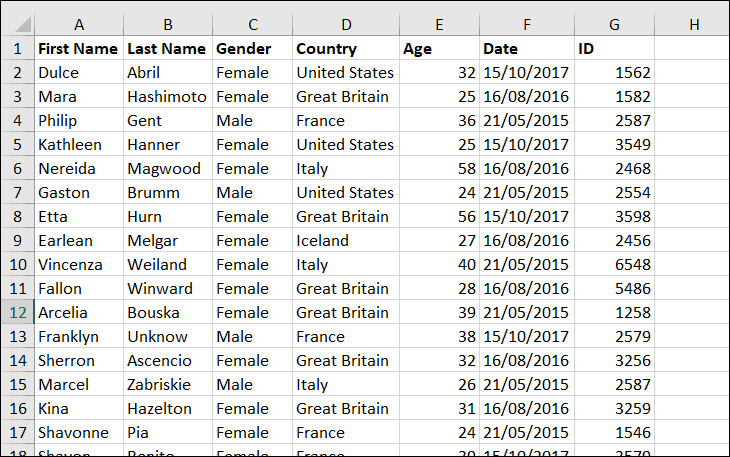
Task: Select row 16 header
Action: point(17,408)
